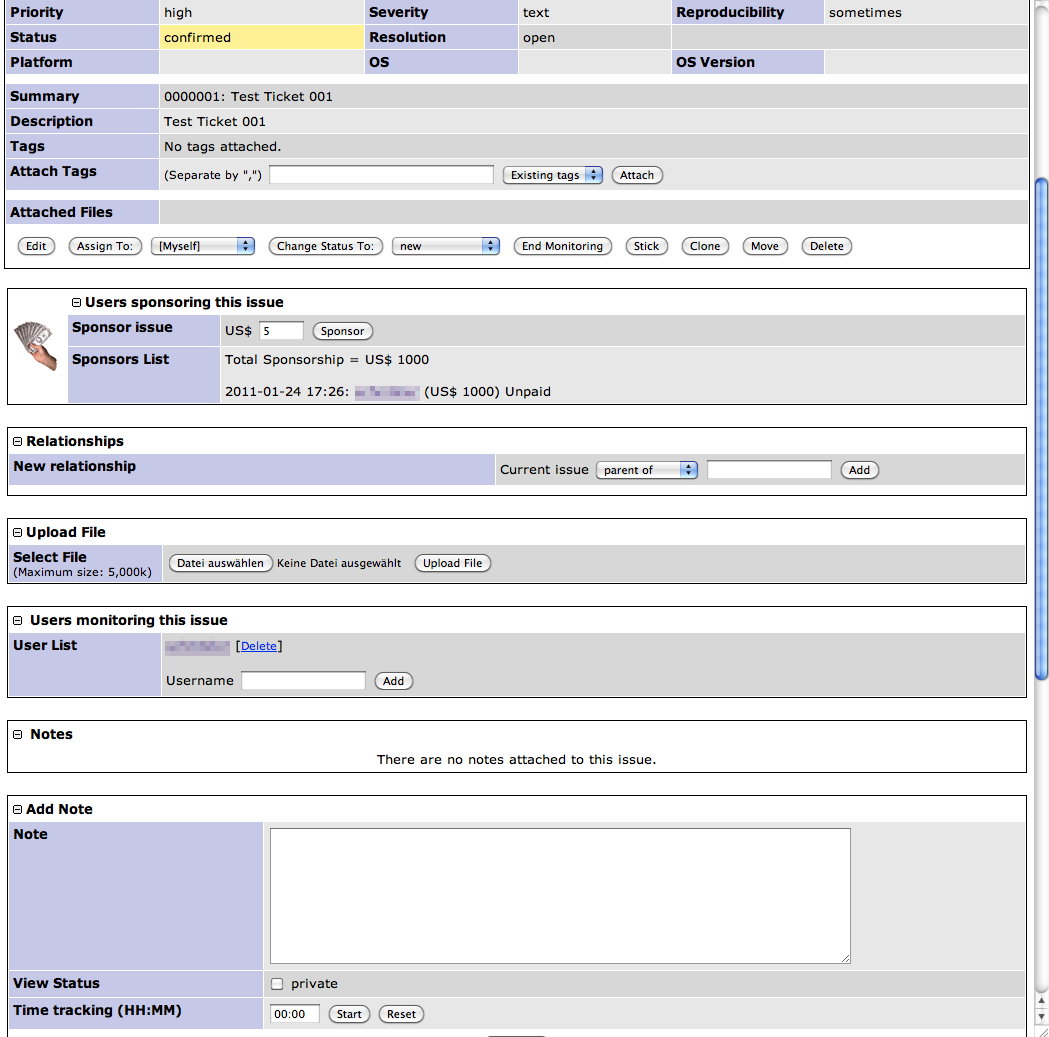Collapse the Users sponsoring this issue section

76,302
